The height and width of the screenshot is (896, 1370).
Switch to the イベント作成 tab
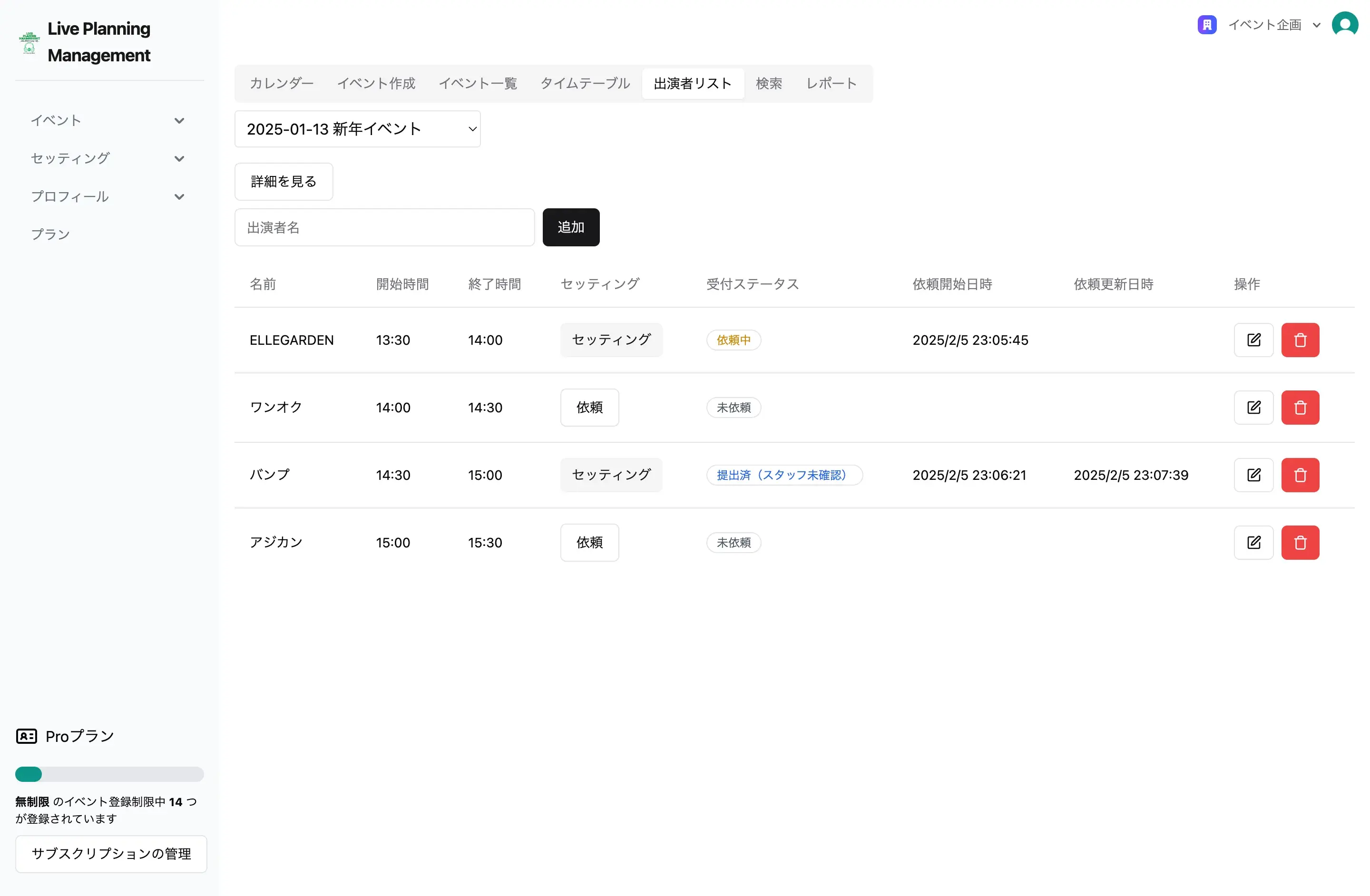pos(376,83)
